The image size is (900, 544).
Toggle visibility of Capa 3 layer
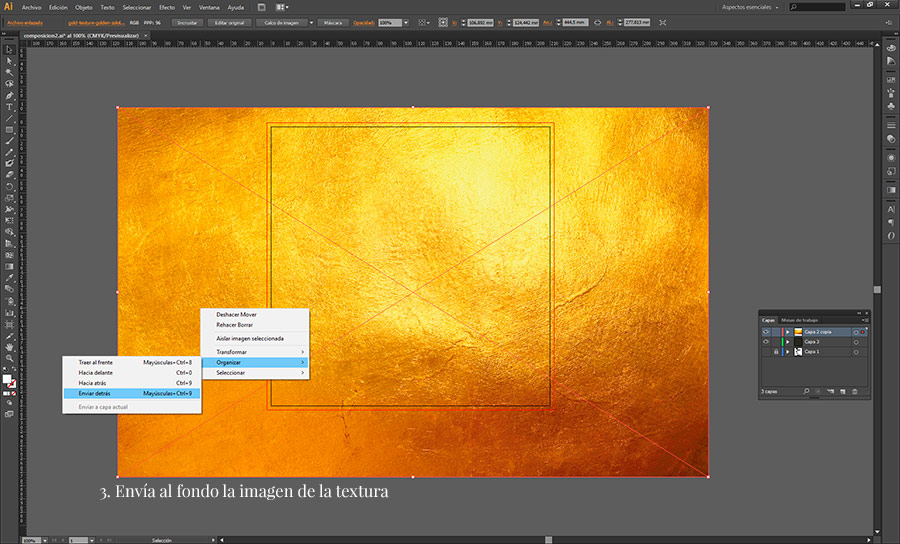tap(766, 342)
